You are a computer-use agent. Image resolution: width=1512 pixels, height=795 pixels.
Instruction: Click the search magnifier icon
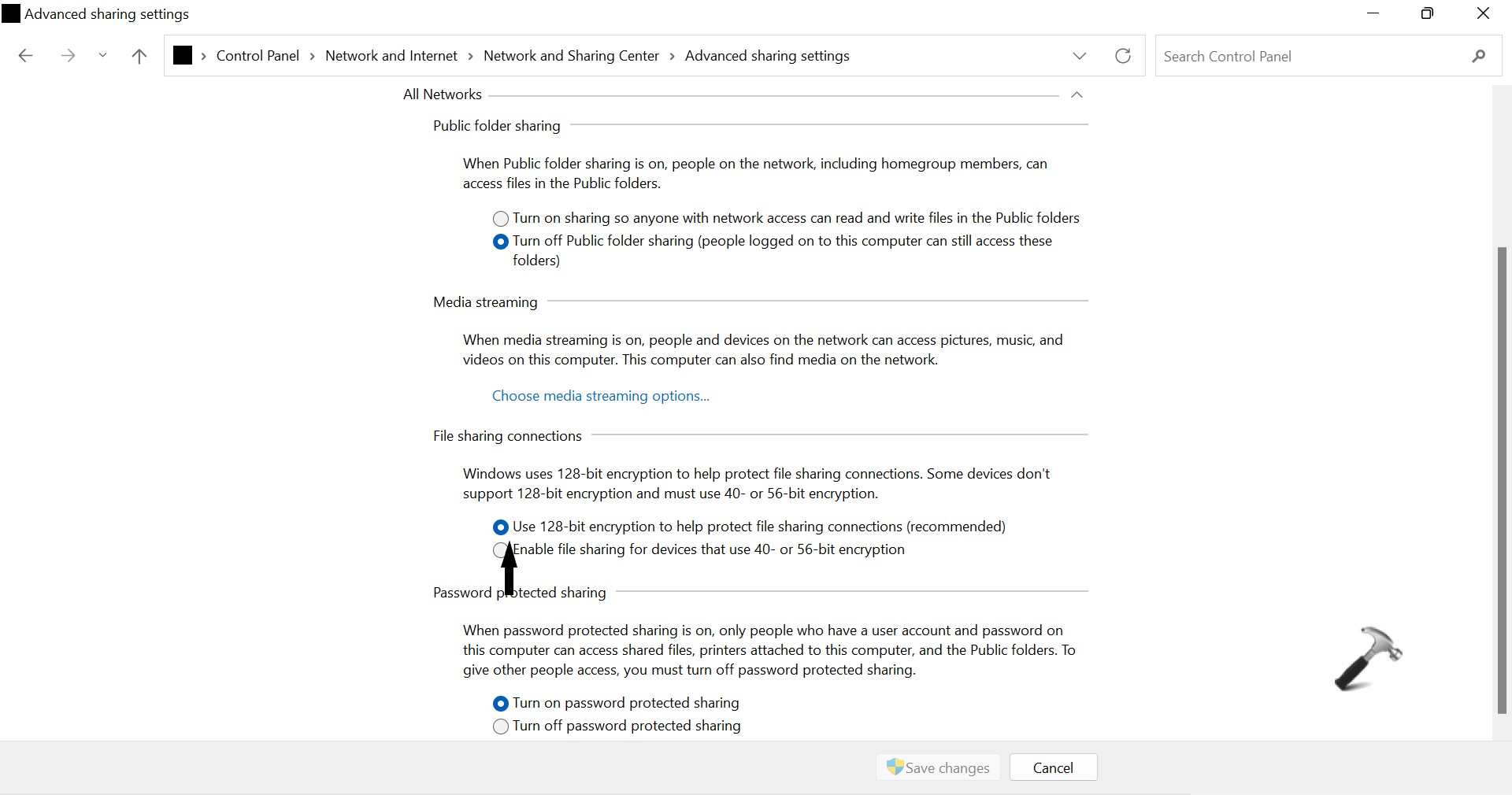(1478, 56)
